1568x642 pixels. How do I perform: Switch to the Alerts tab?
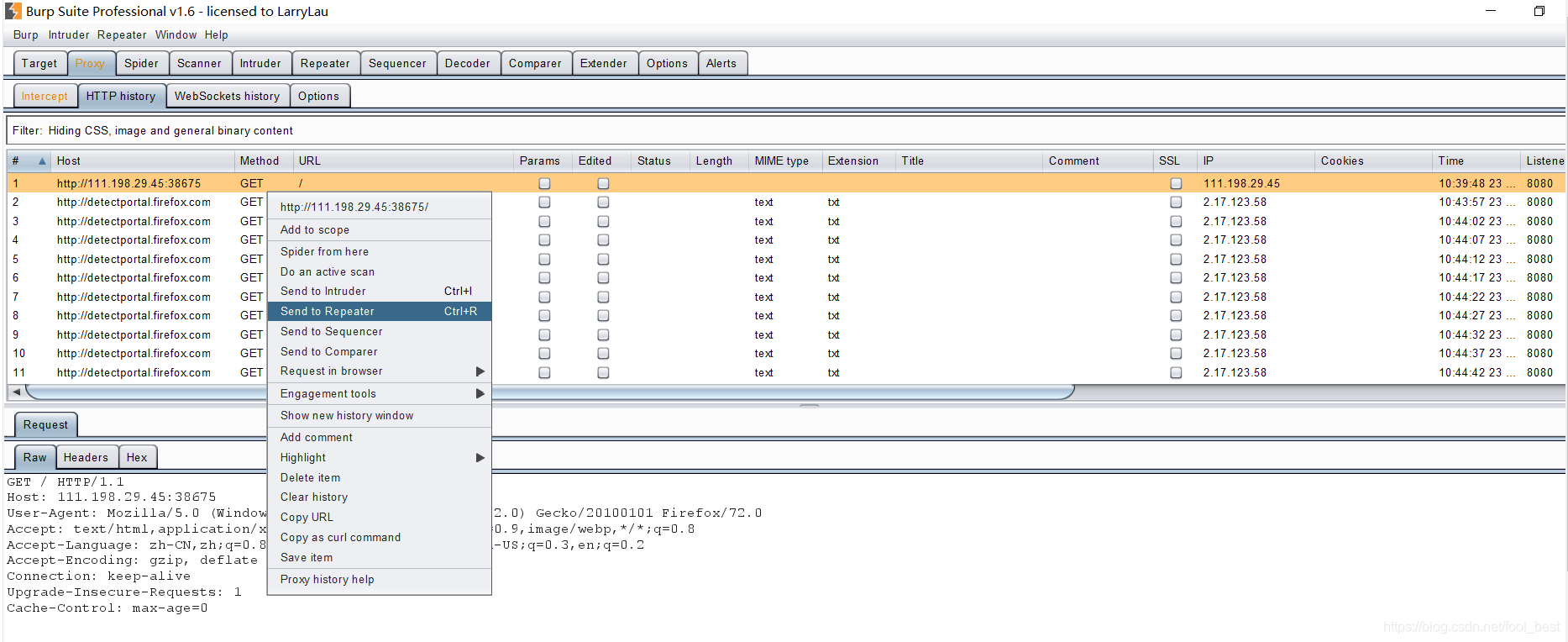click(721, 64)
